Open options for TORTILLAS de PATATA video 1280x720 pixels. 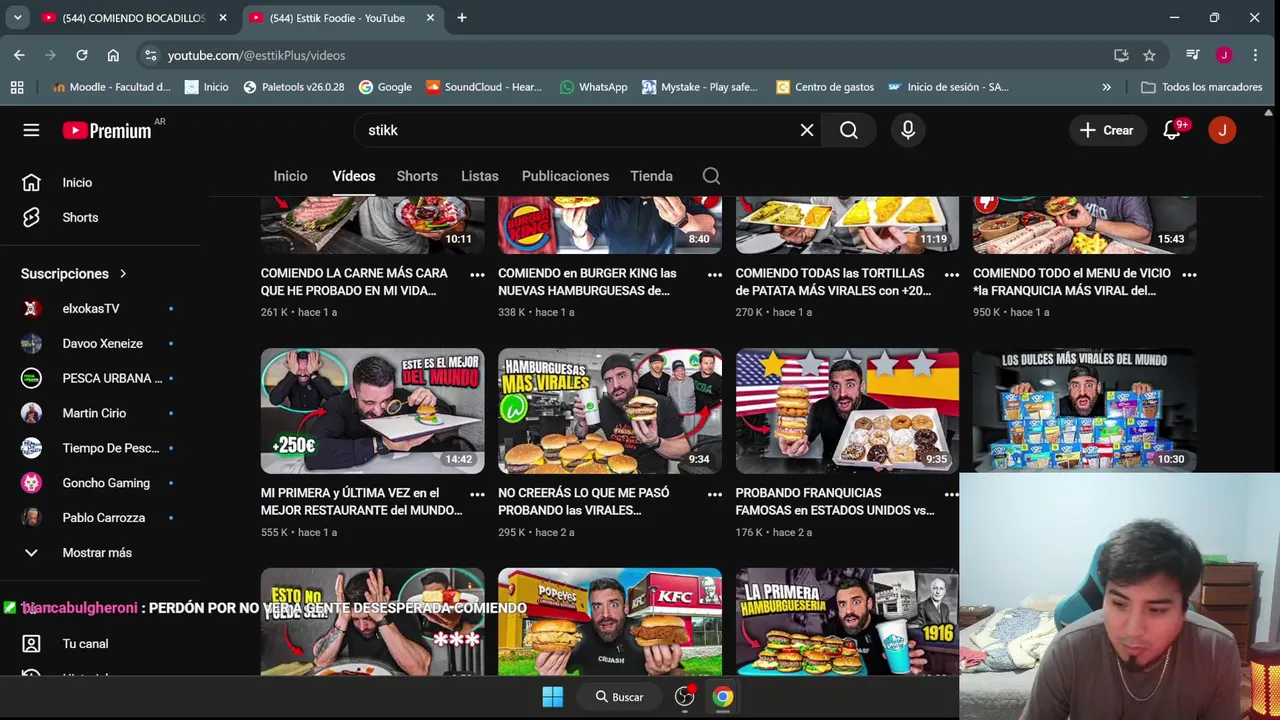point(952,274)
